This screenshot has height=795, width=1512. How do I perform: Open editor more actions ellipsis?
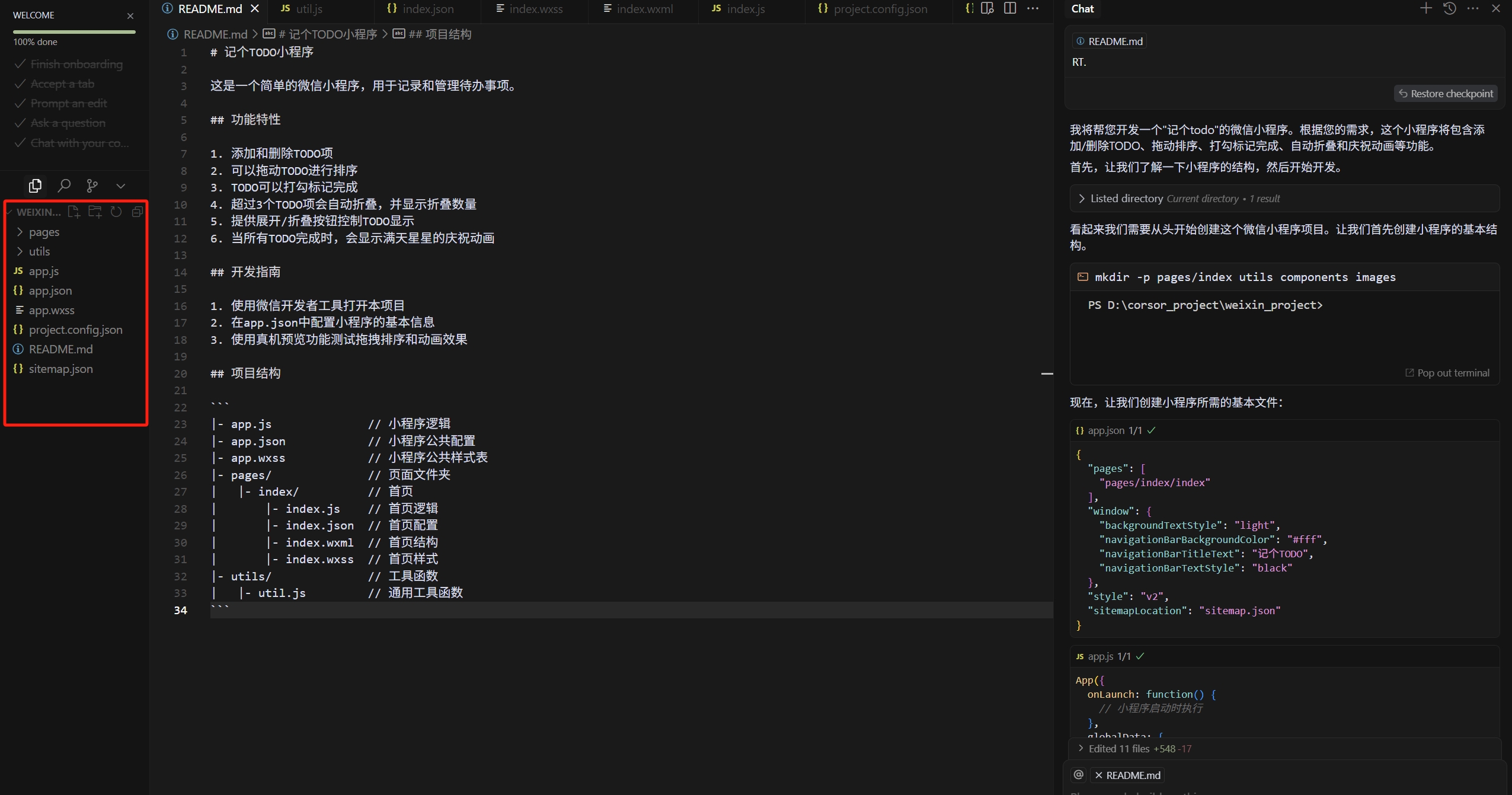[x=1032, y=8]
